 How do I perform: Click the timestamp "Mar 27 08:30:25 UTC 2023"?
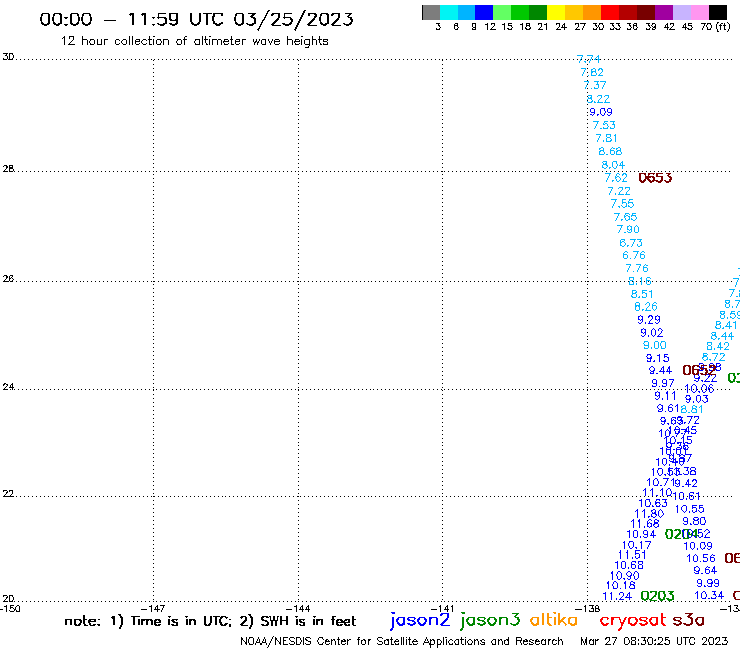pos(654,641)
